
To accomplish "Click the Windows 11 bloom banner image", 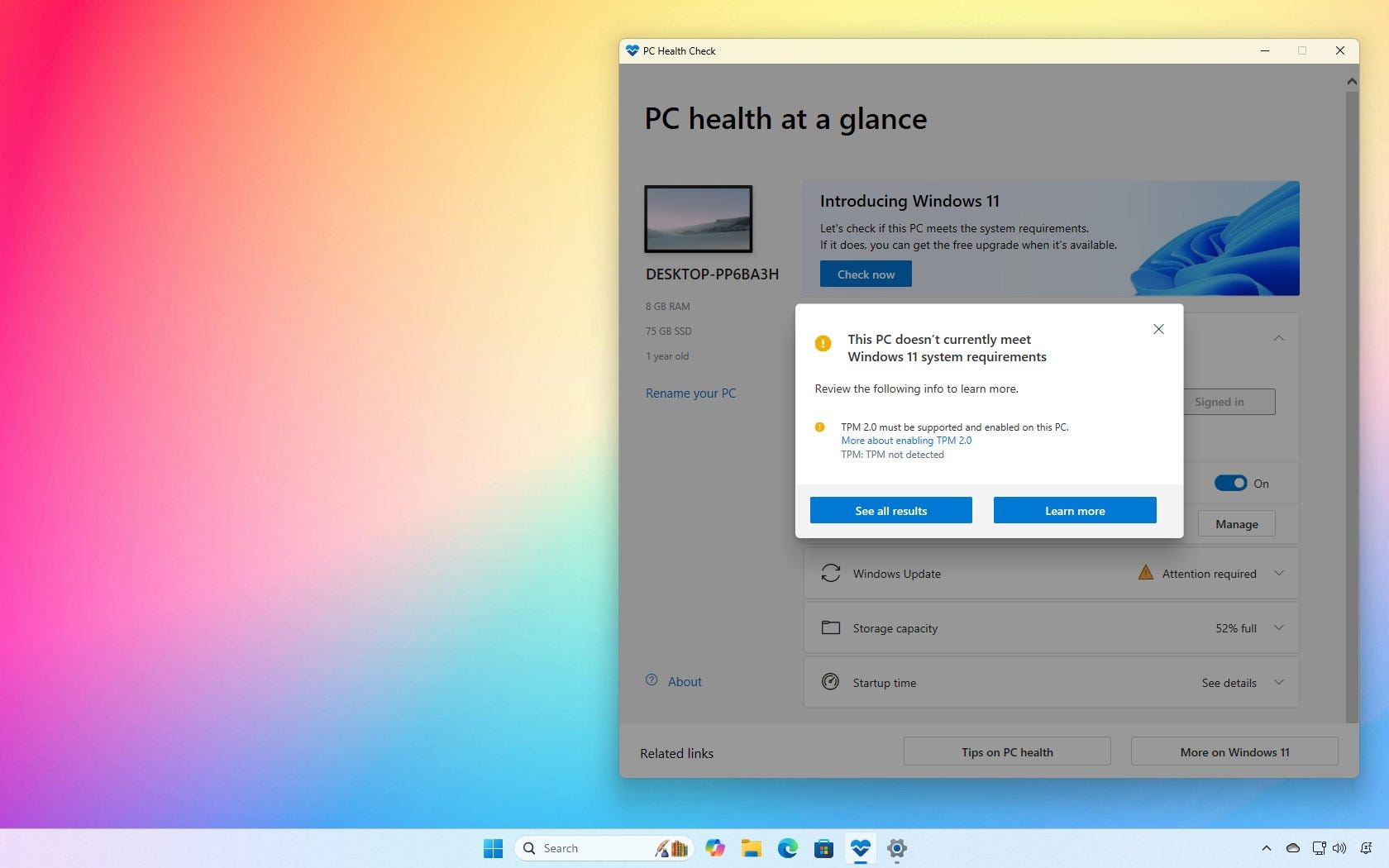I will pyautogui.click(x=1215, y=238).
